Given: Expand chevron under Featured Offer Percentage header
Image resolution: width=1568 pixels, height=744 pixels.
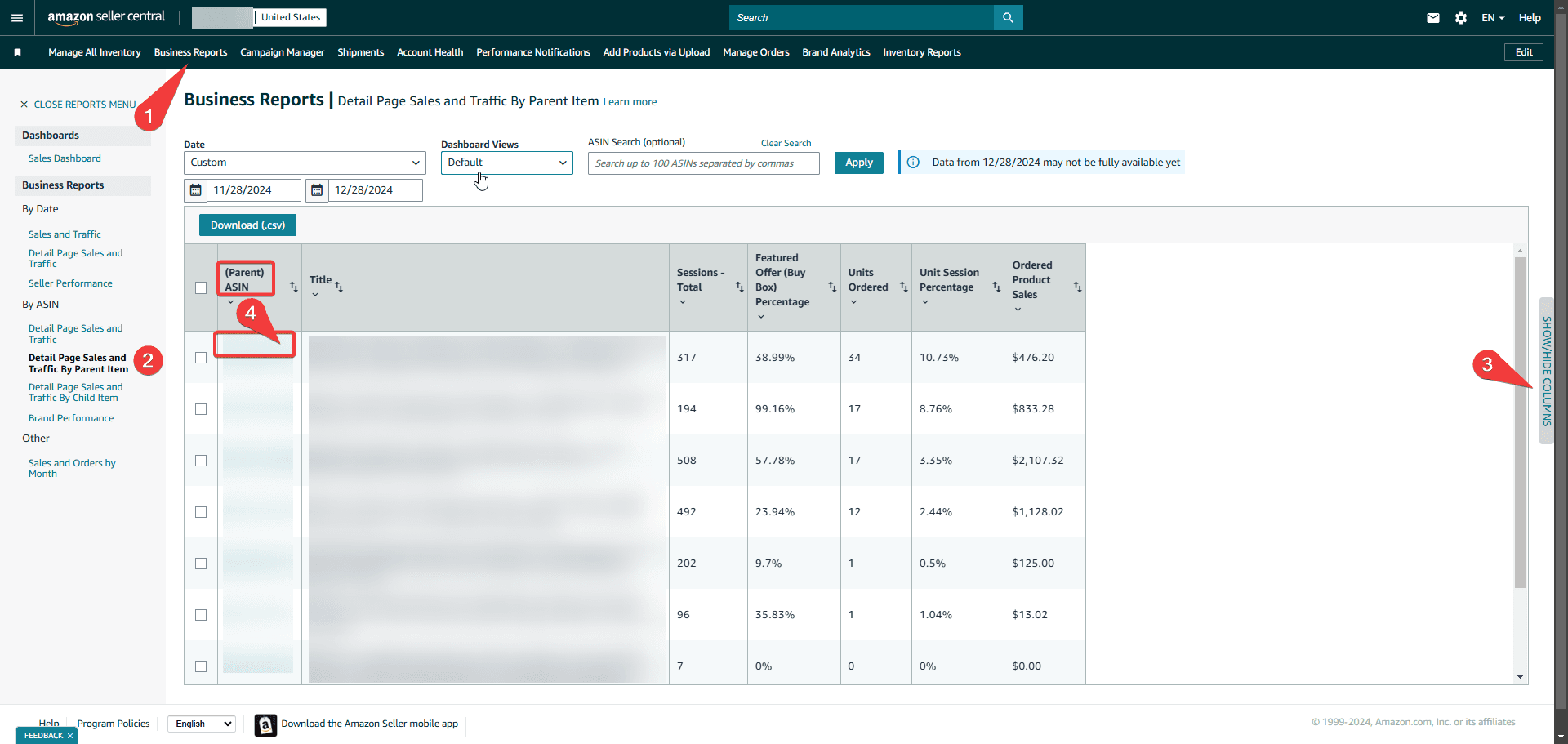Looking at the screenshot, I should point(761,317).
